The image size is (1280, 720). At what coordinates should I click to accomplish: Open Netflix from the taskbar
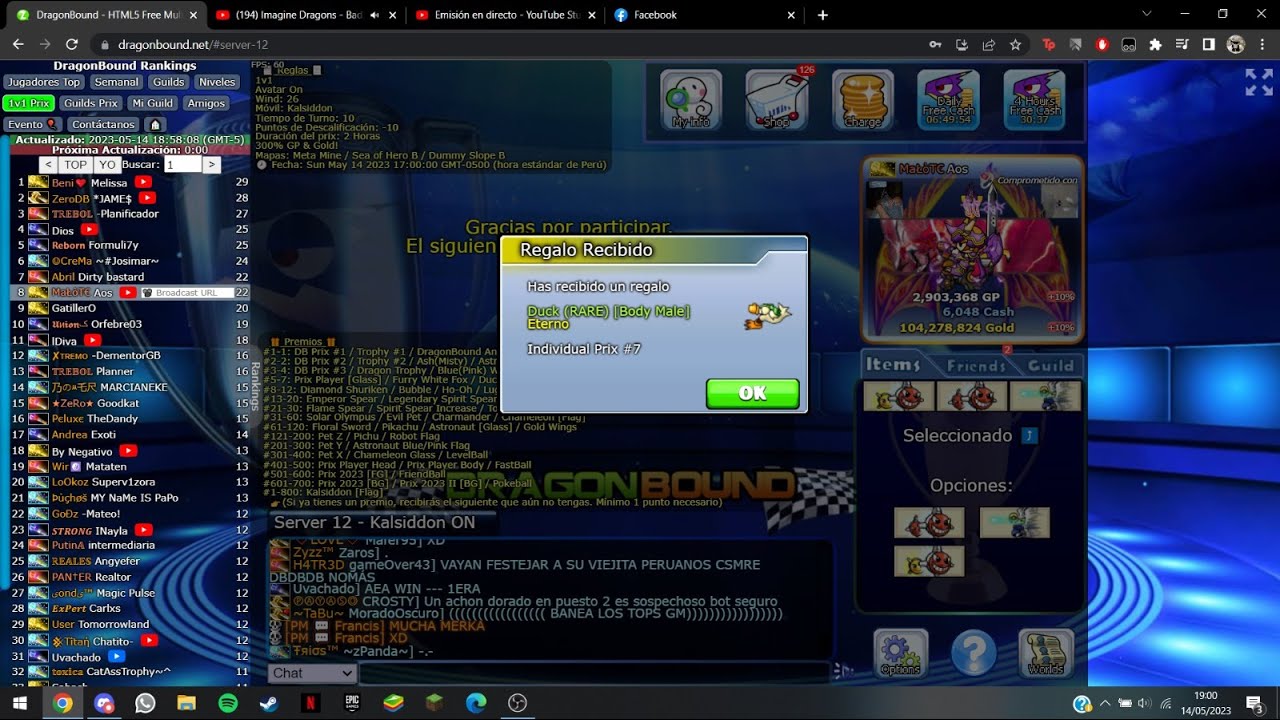[x=310, y=703]
